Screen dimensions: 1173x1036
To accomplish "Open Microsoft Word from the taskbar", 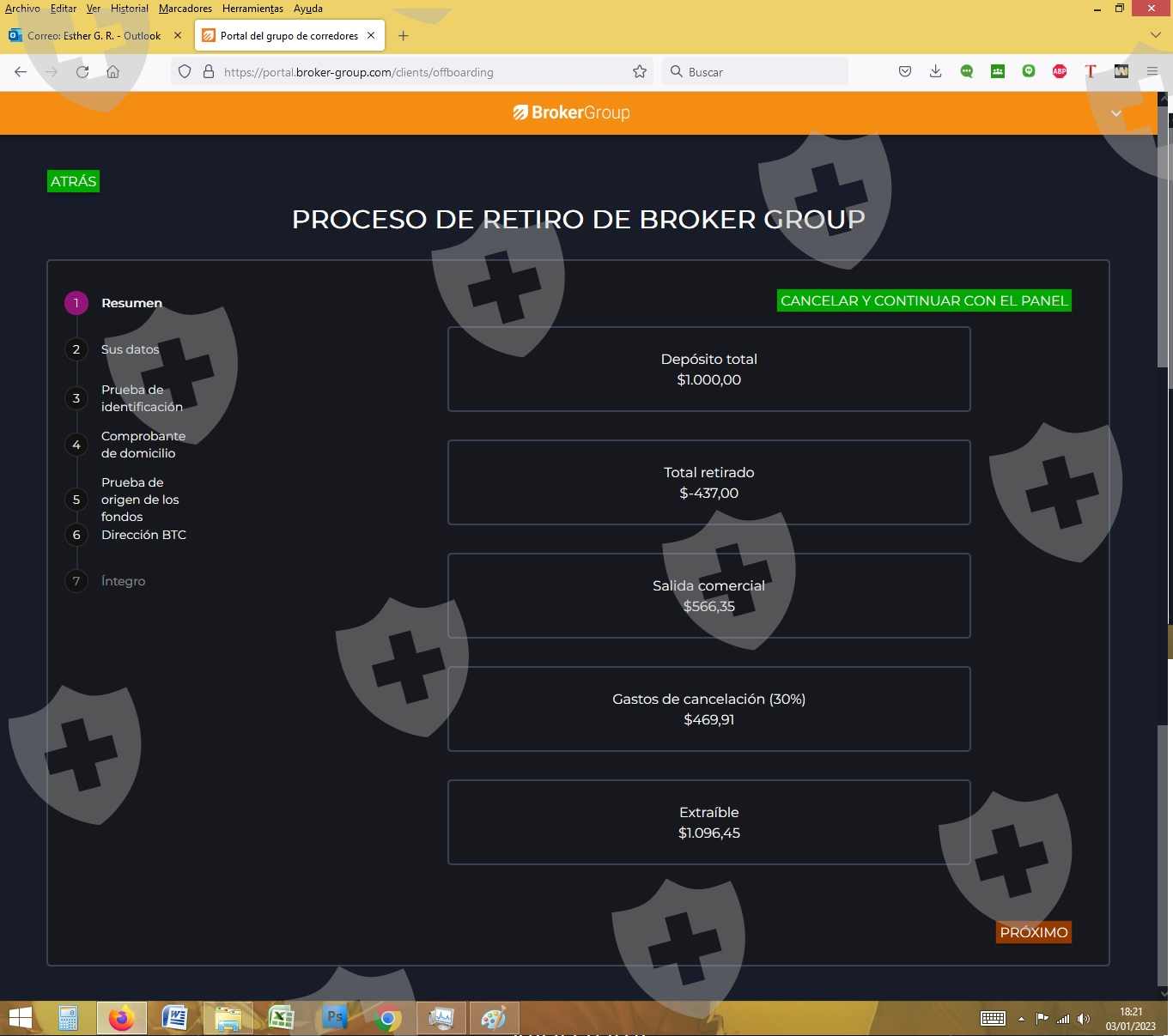I will (174, 1019).
